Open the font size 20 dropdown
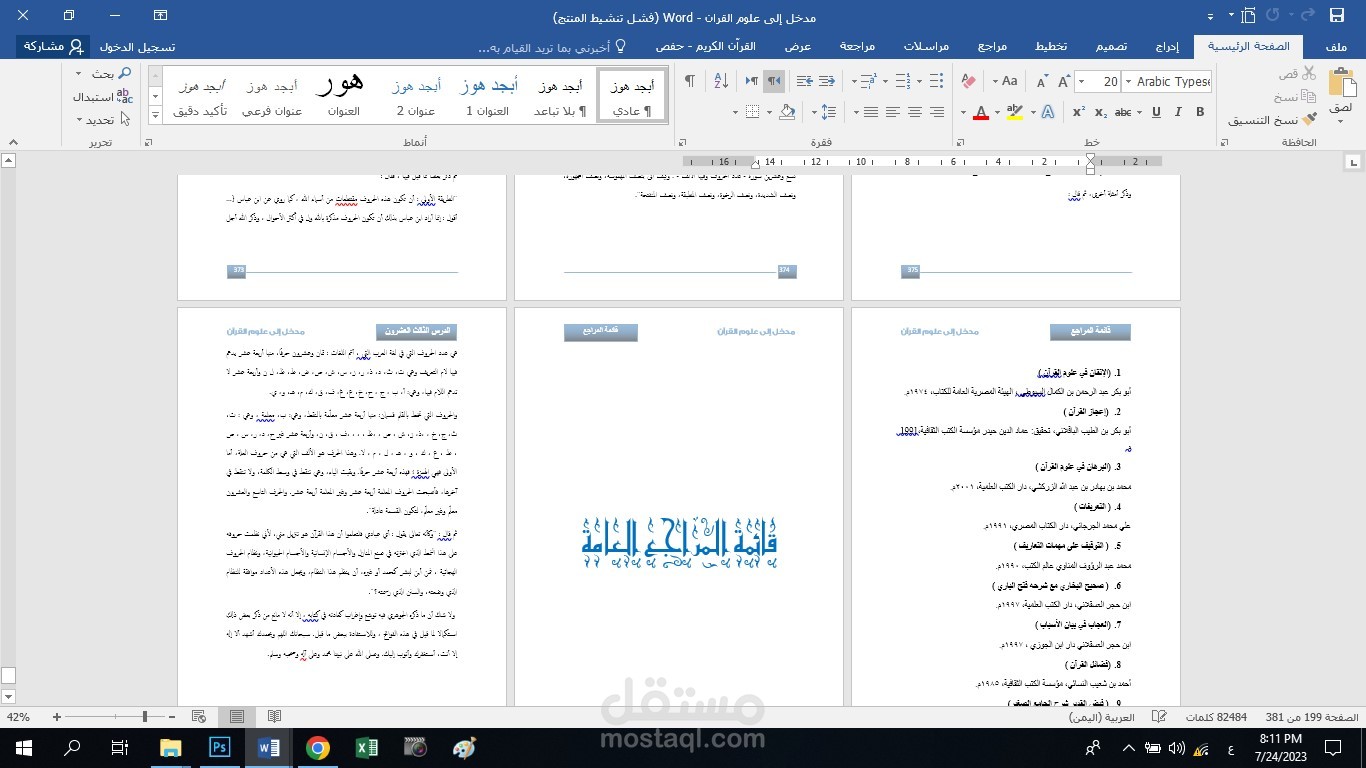 (1082, 82)
